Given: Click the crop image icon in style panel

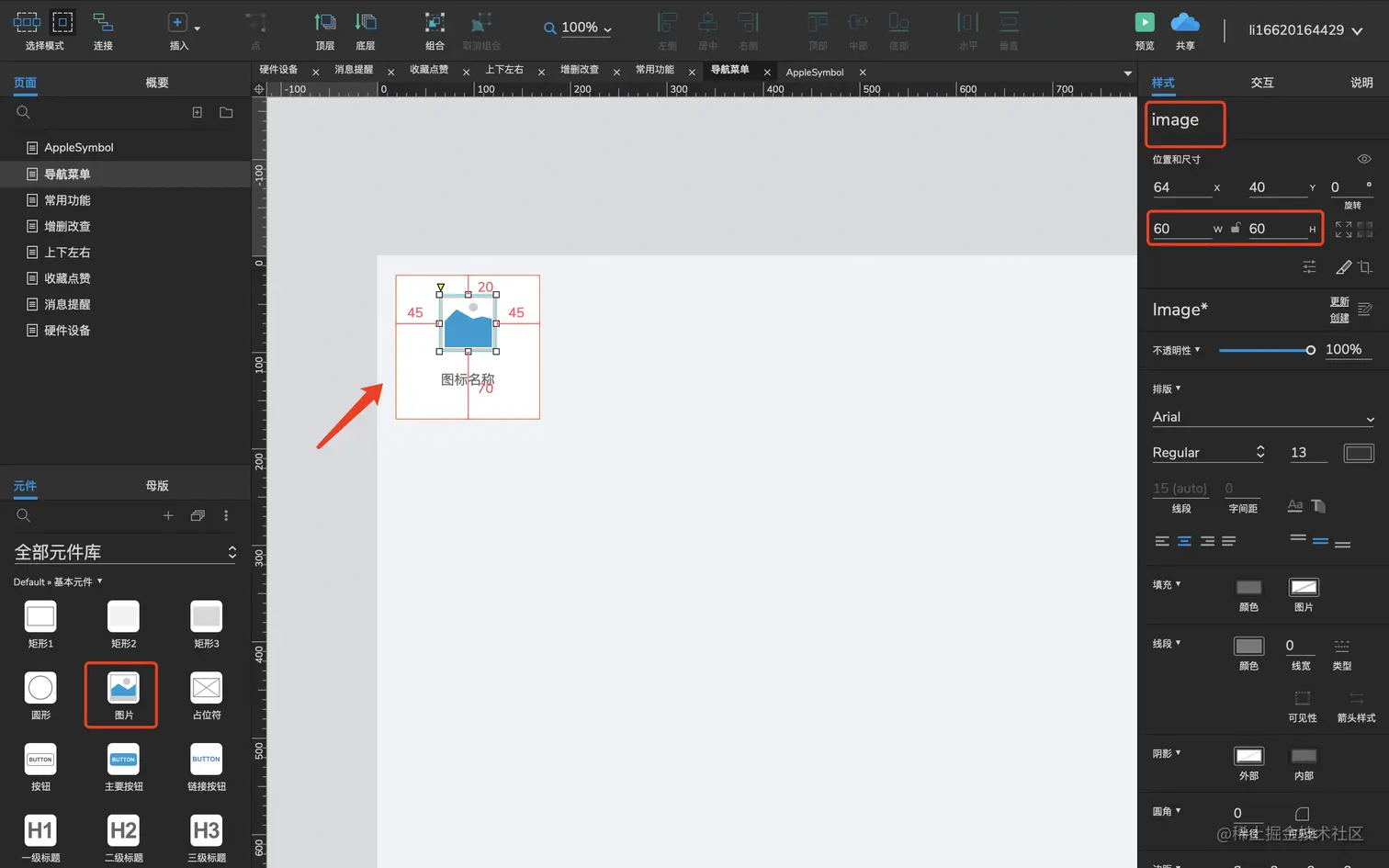Looking at the screenshot, I should [1365, 267].
